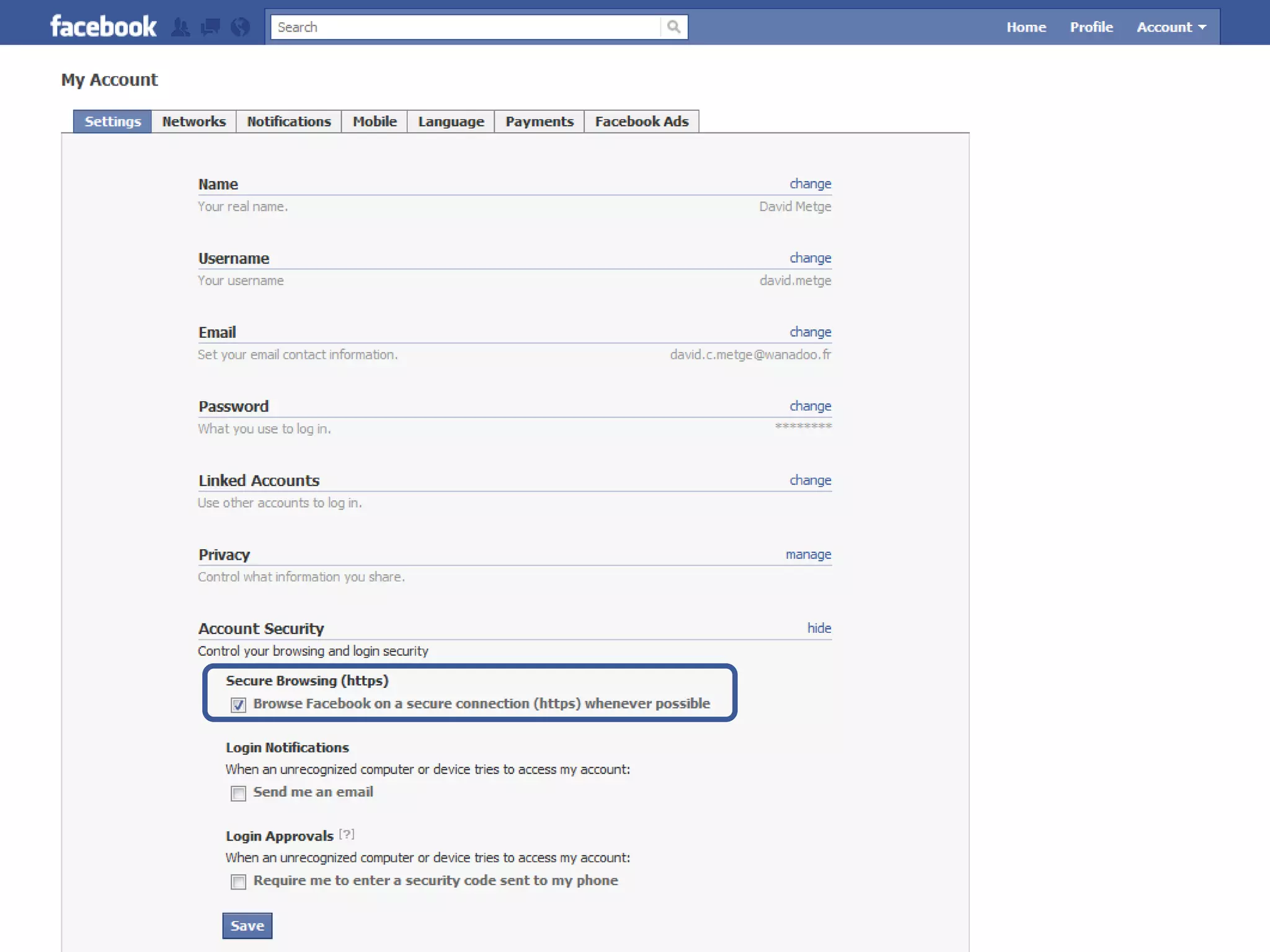This screenshot has height=952, width=1270.
Task: Switch to the Networks tab
Action: pyautogui.click(x=194, y=121)
